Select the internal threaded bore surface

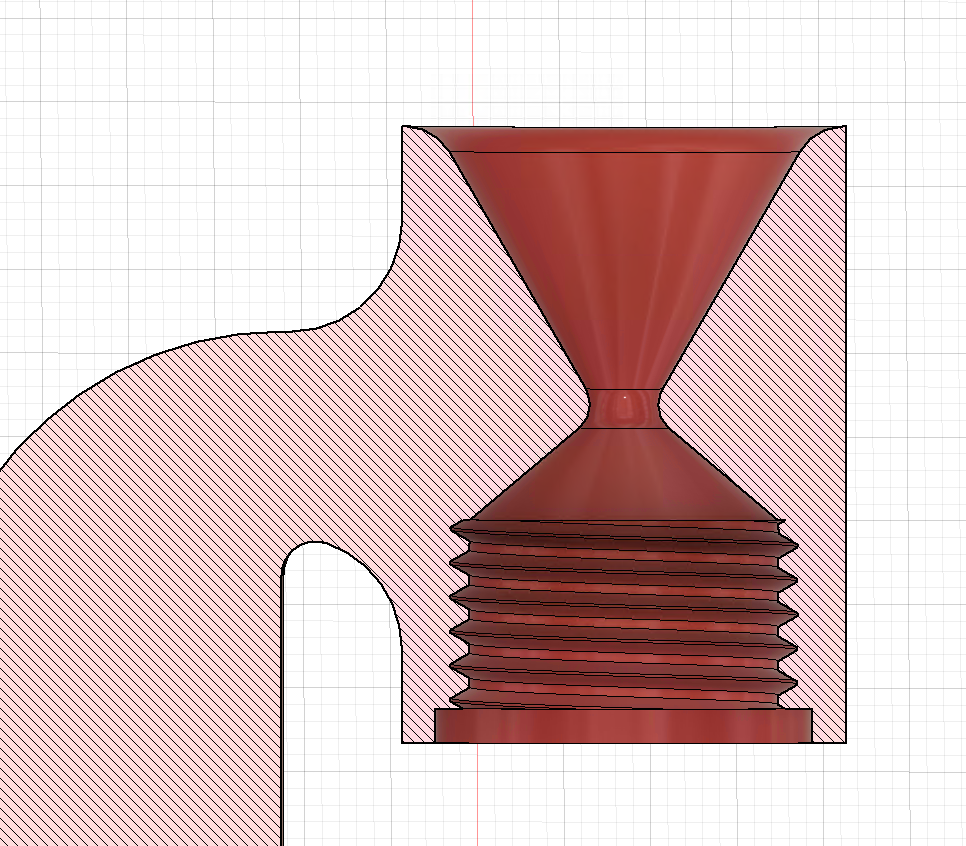click(x=624, y=614)
